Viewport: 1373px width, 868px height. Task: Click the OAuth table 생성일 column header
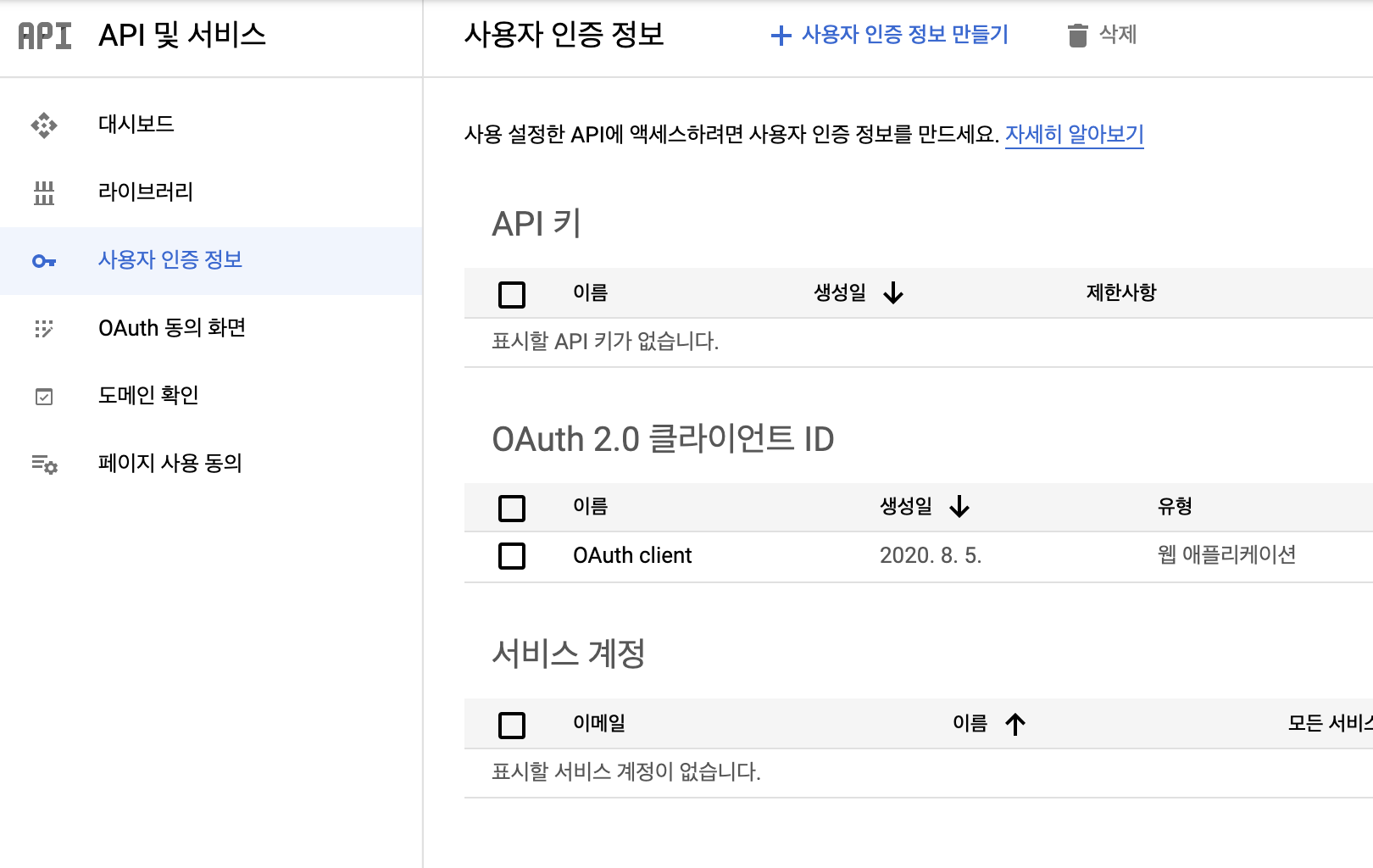click(906, 507)
